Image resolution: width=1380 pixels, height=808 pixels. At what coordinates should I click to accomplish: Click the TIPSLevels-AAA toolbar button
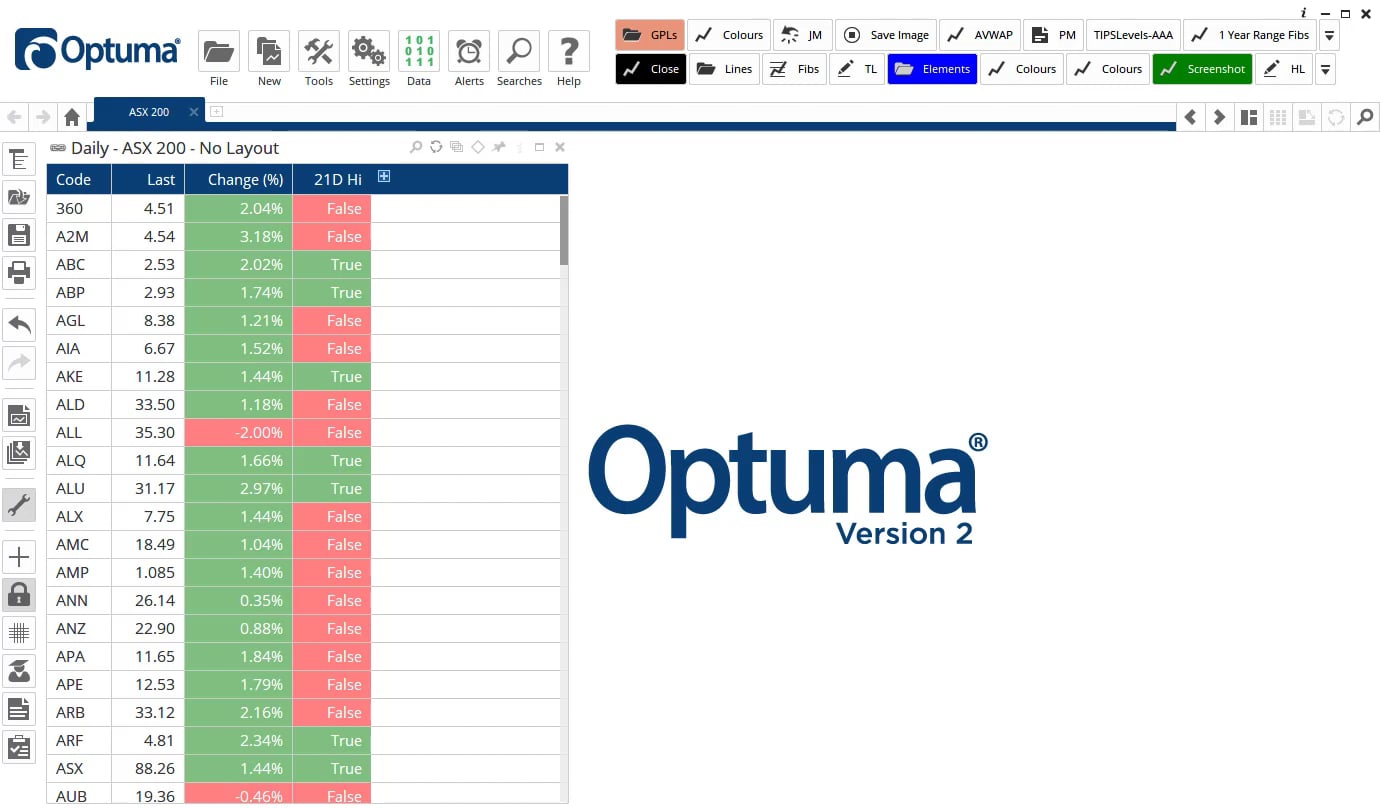pyautogui.click(x=1133, y=35)
